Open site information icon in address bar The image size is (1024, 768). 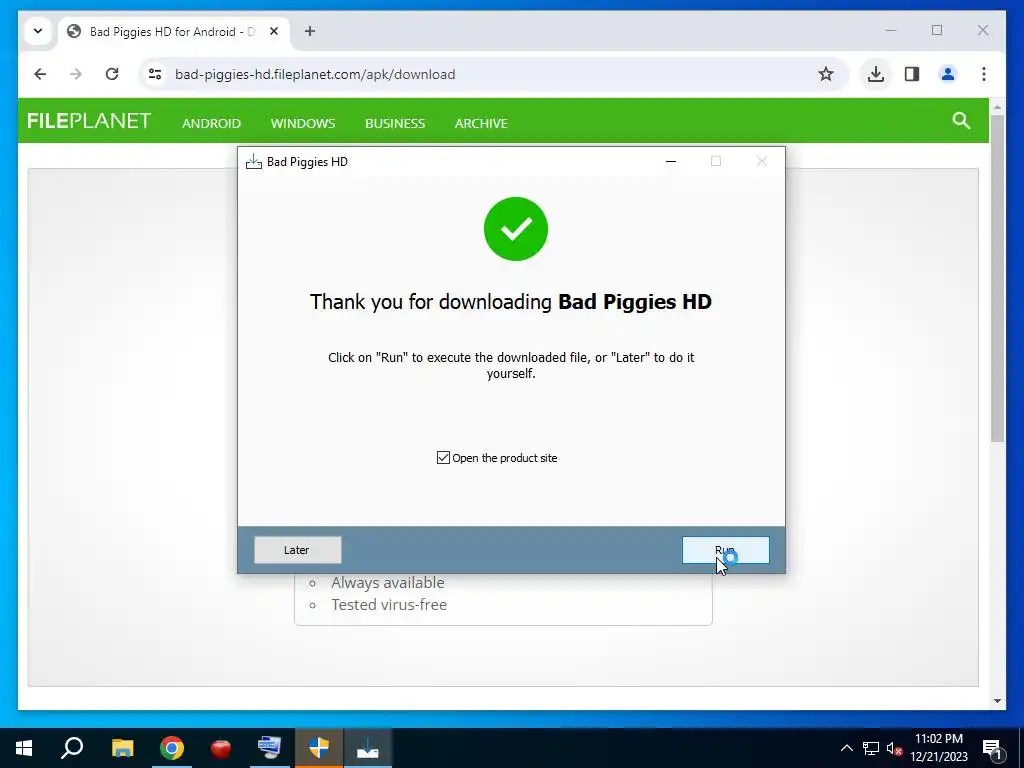click(x=155, y=74)
